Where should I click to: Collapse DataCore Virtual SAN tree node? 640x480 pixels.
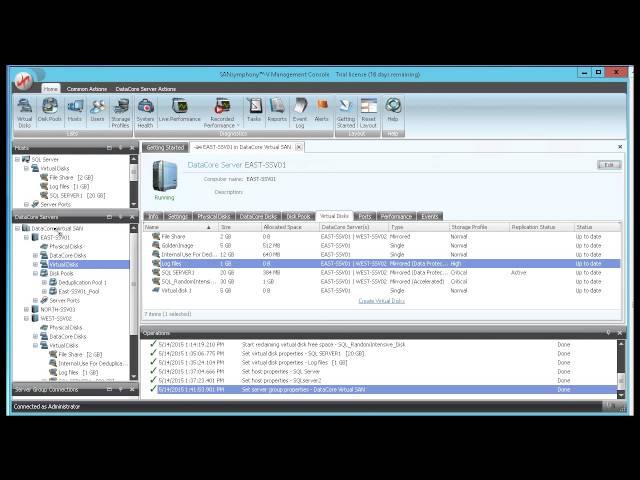click(18, 228)
